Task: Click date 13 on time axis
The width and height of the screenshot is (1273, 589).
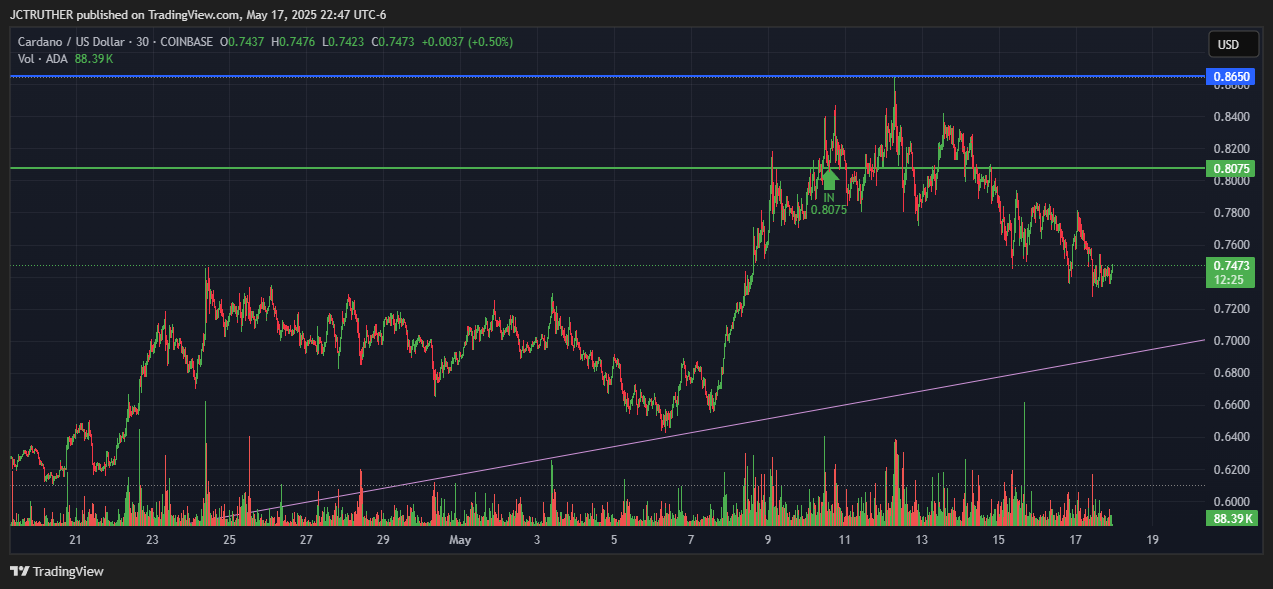Action: [922, 540]
